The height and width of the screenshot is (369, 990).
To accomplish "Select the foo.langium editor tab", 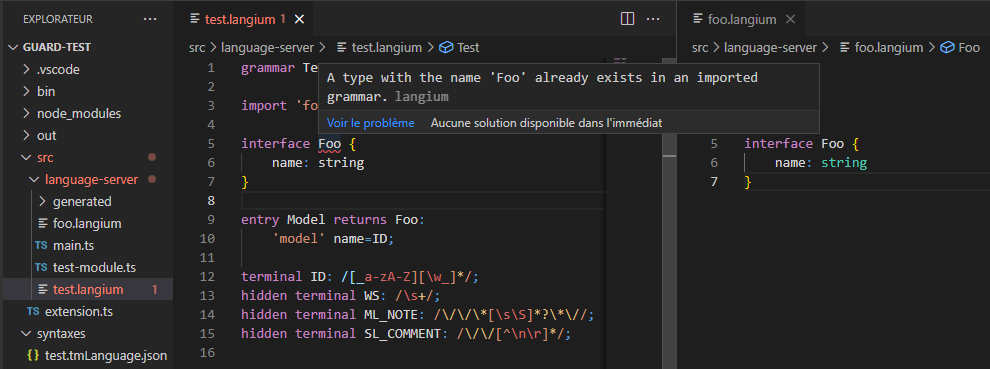I will [742, 20].
